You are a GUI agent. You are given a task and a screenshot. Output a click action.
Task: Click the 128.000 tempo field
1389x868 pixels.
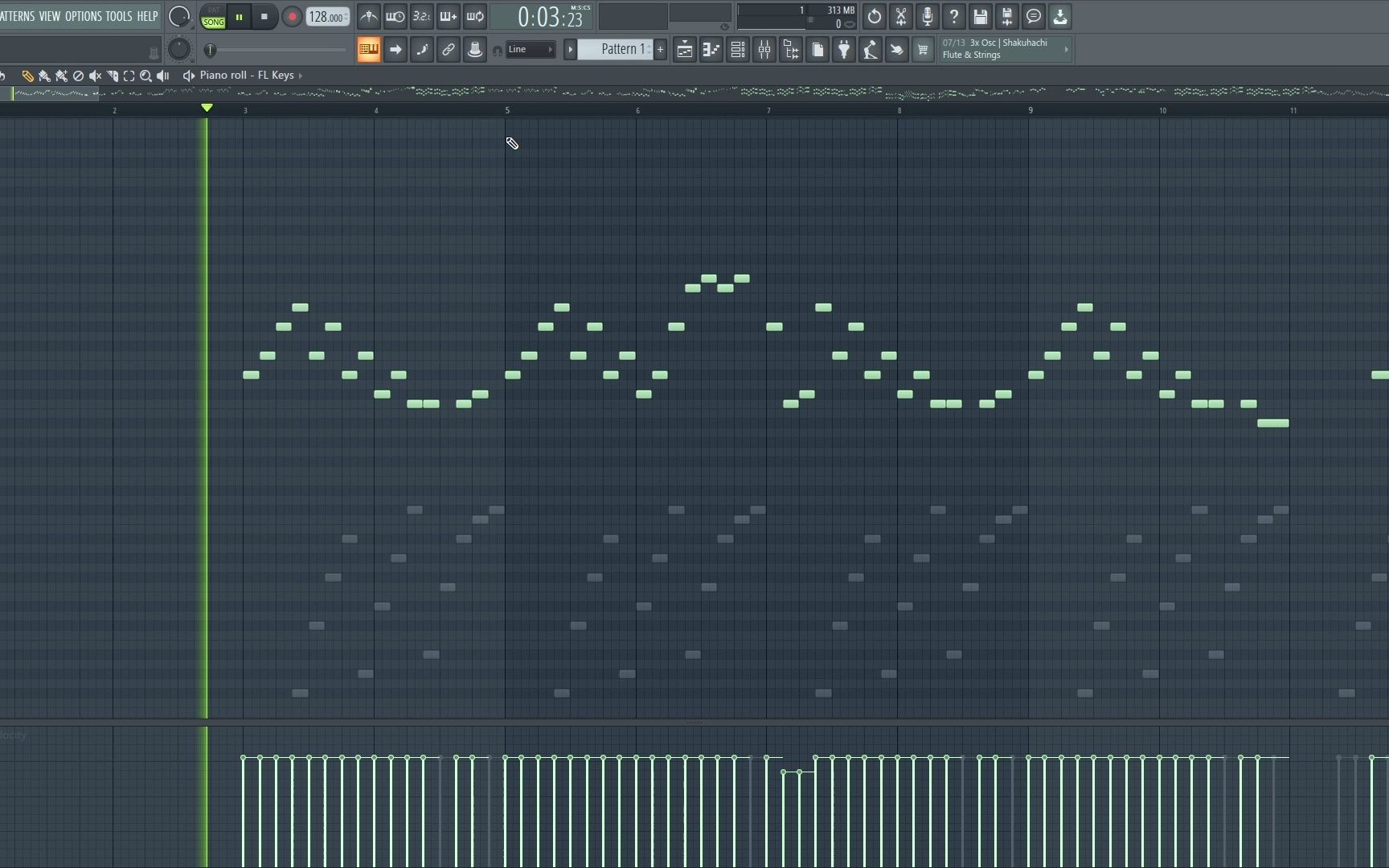[x=327, y=17]
